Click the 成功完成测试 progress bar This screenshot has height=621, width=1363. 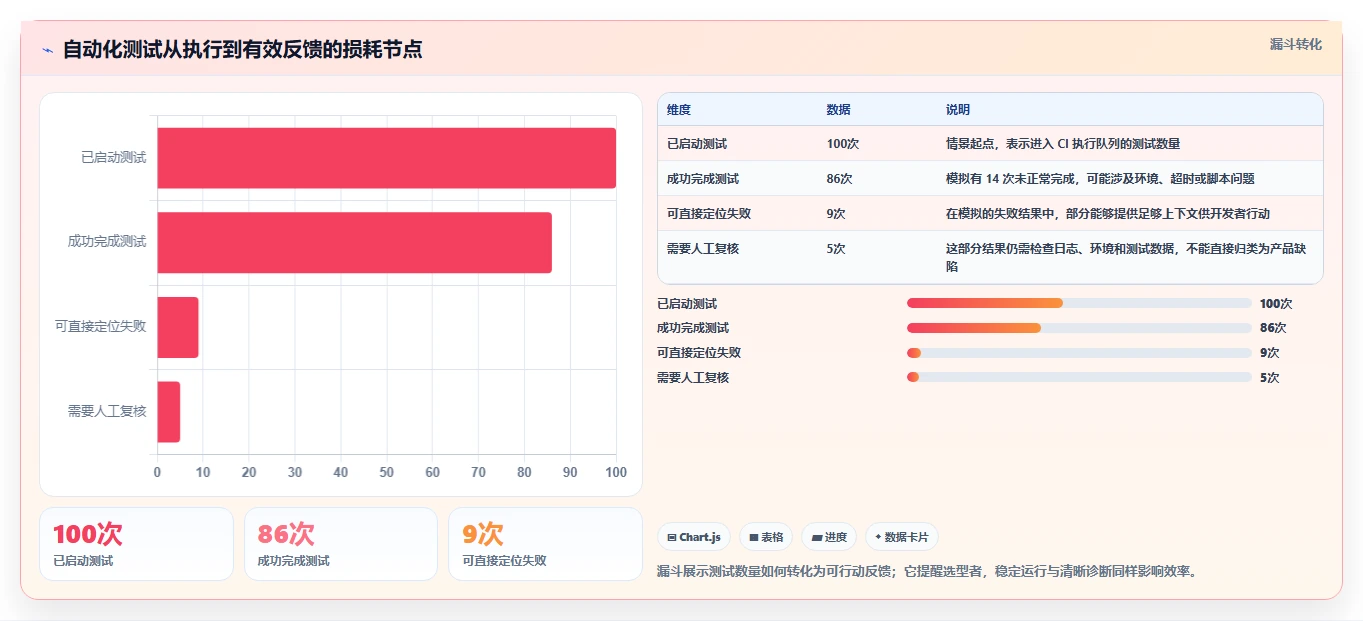point(1079,328)
